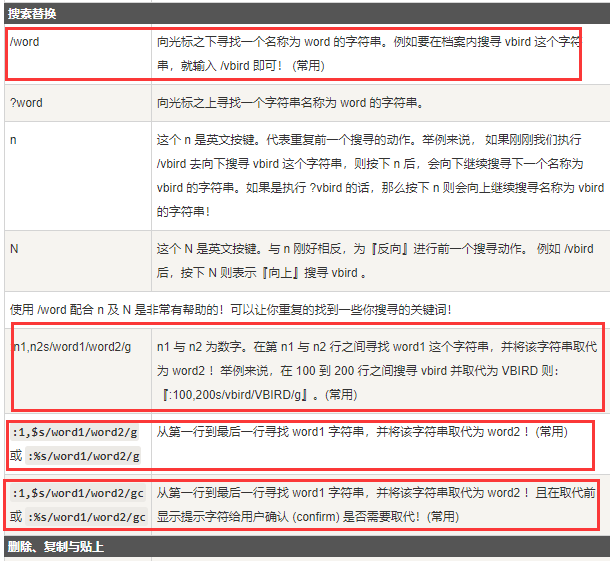Click the description n1 与 n2 为数字

(x=377, y=370)
